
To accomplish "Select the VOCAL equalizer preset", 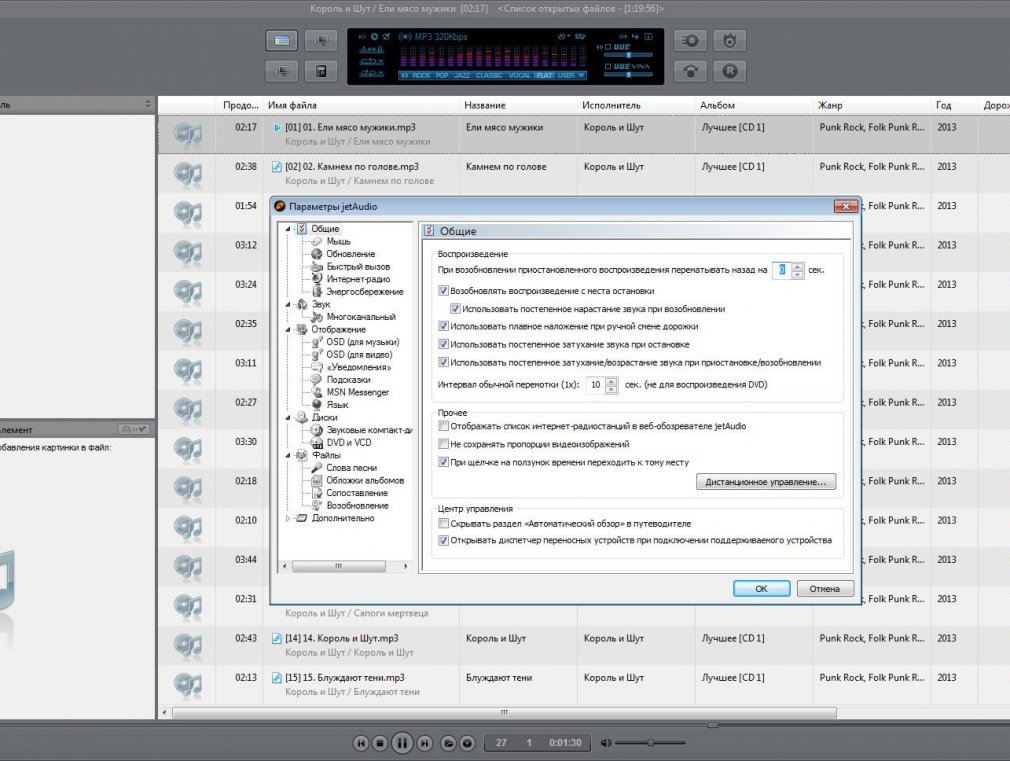I will click(x=519, y=75).
